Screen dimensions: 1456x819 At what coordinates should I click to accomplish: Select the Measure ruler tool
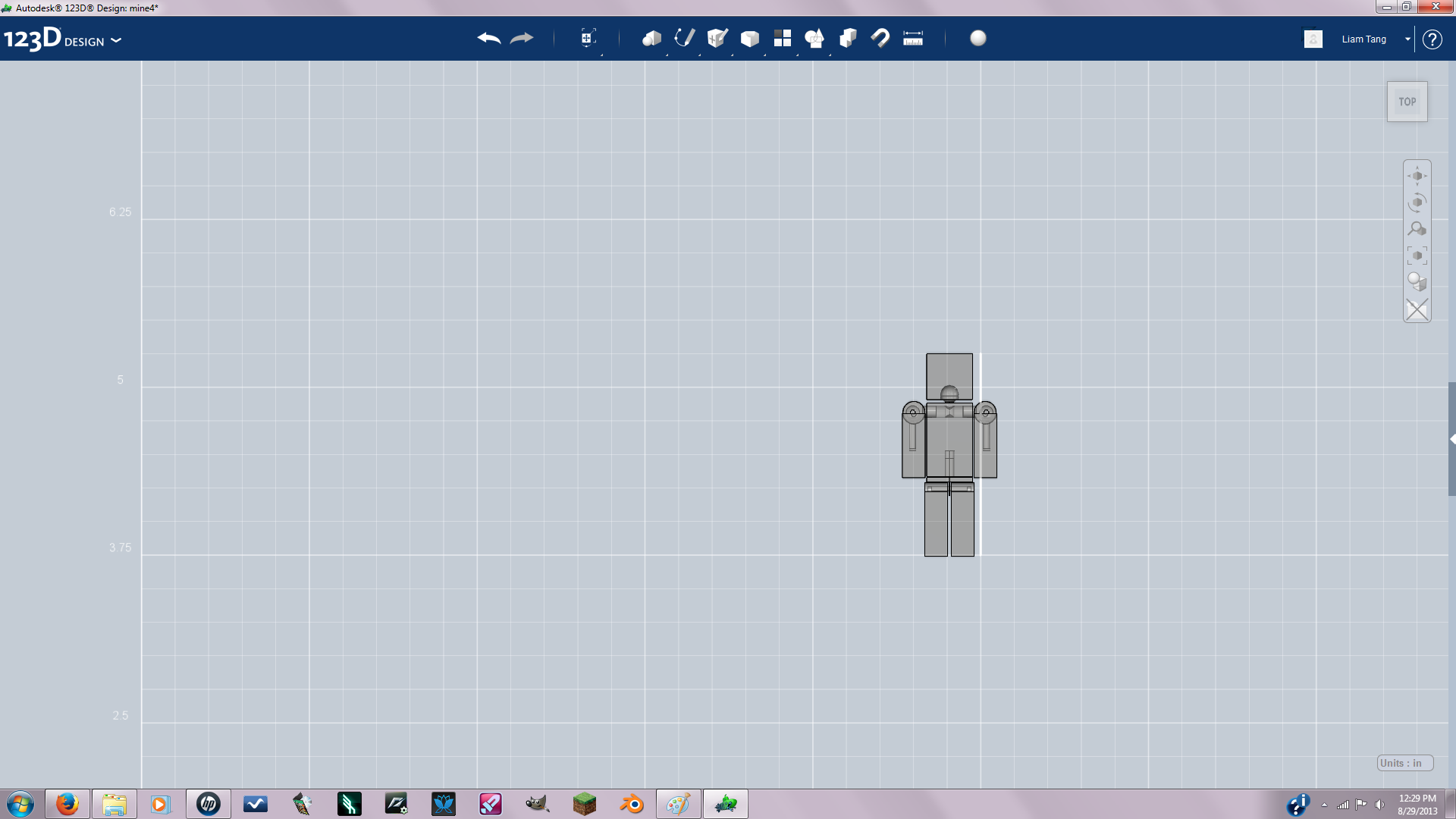coord(913,38)
